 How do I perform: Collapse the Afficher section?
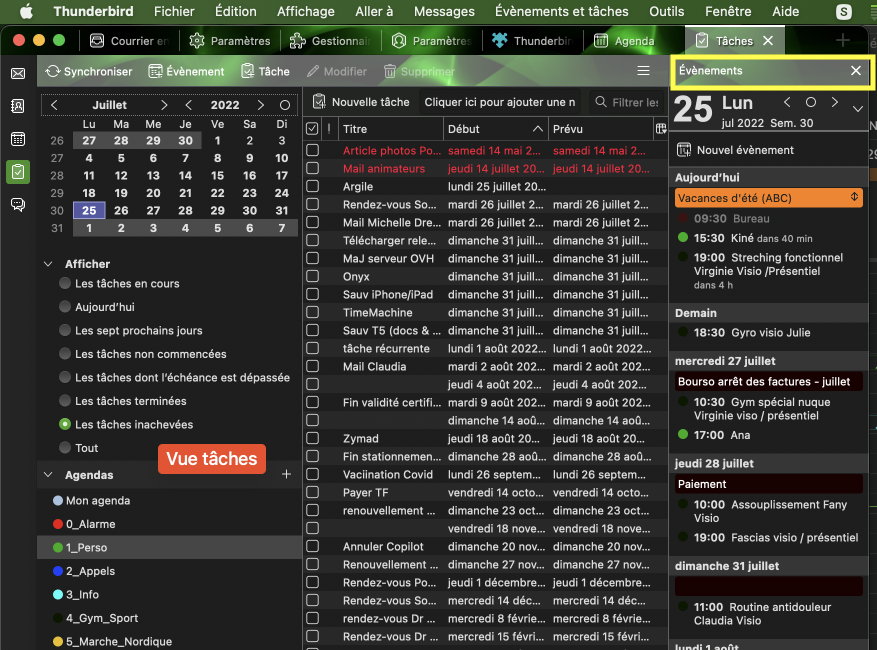48,264
